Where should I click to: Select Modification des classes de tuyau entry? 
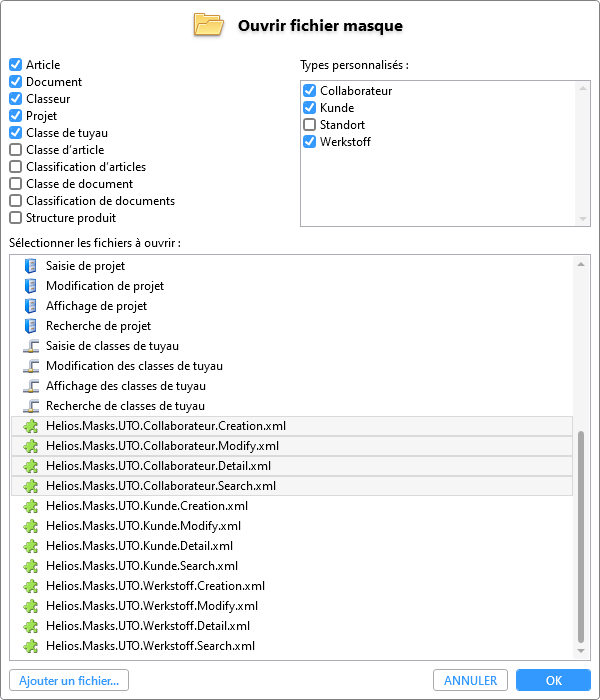point(292,366)
